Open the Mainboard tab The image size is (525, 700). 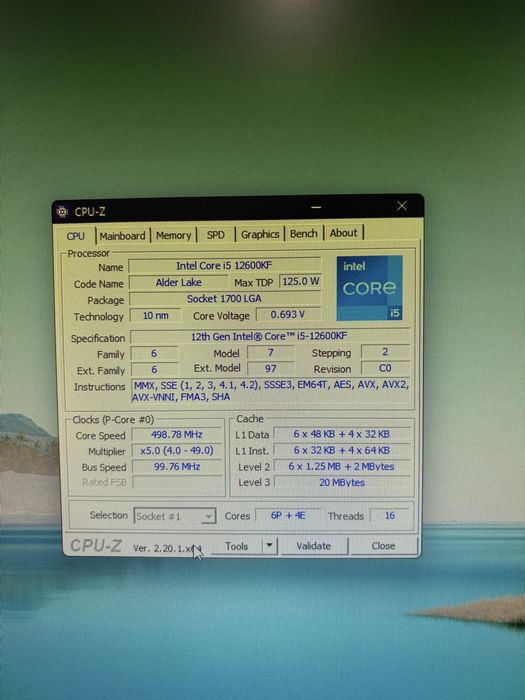[x=122, y=235]
